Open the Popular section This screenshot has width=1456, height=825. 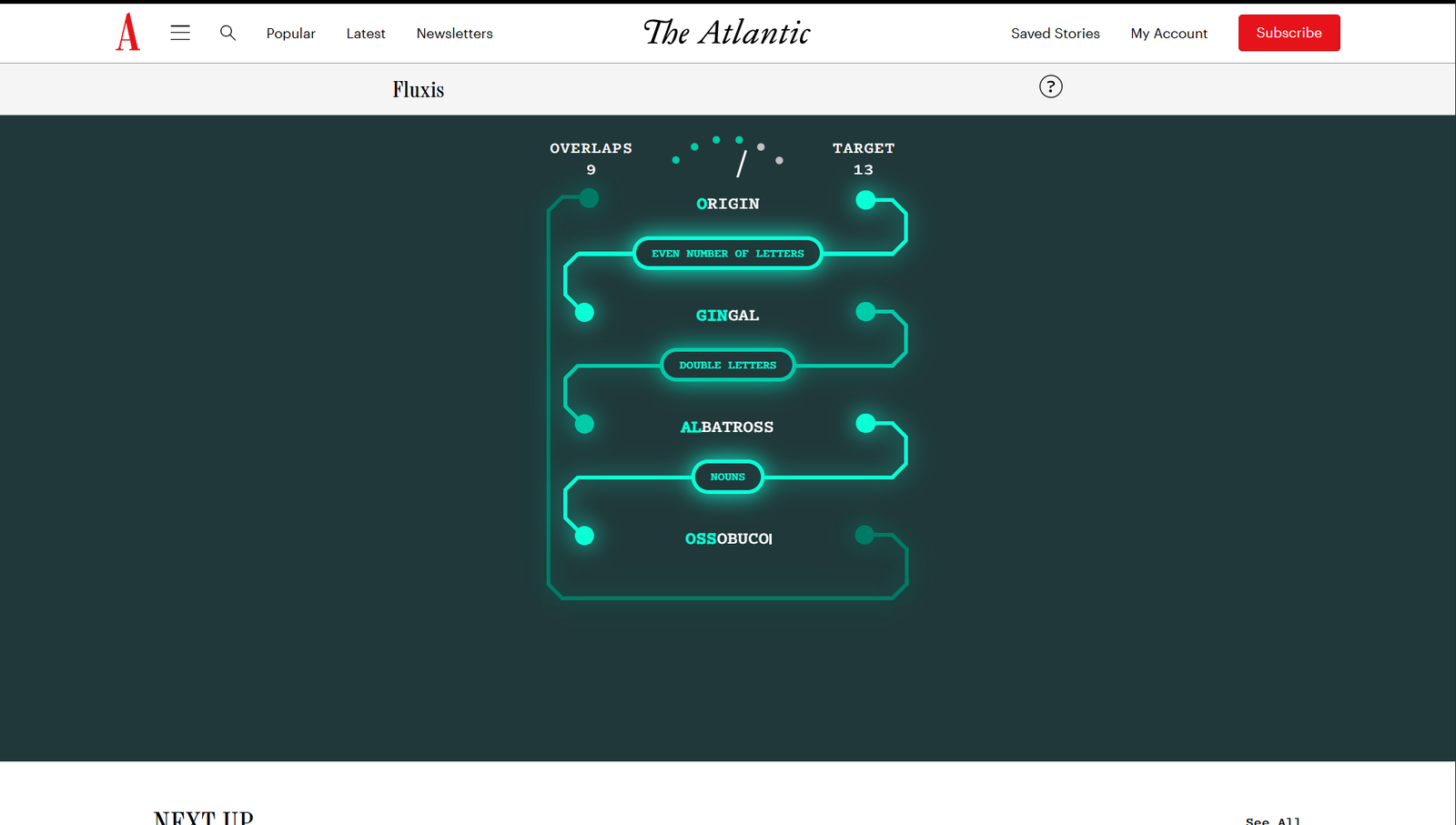pos(290,34)
